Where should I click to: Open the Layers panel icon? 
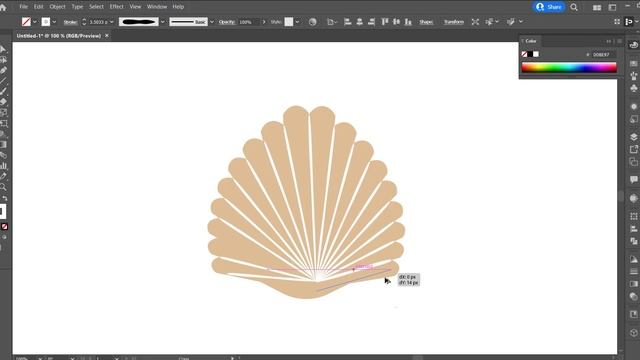coord(633,137)
